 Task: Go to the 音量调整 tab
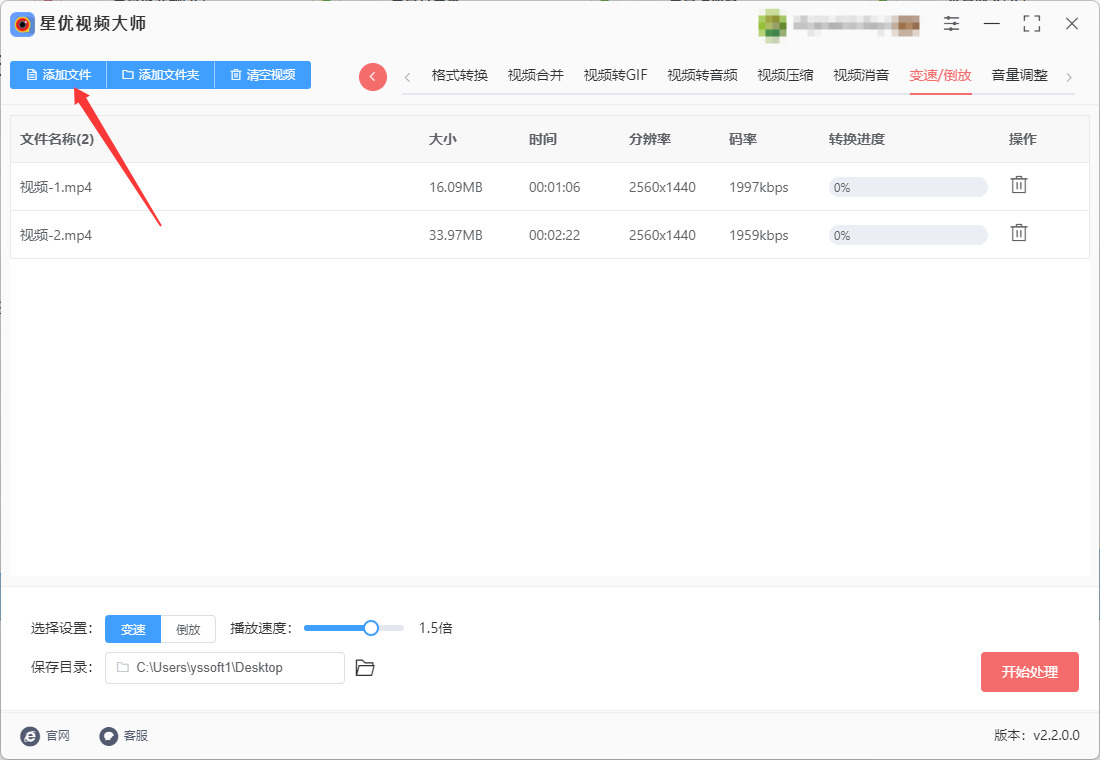click(x=1019, y=75)
